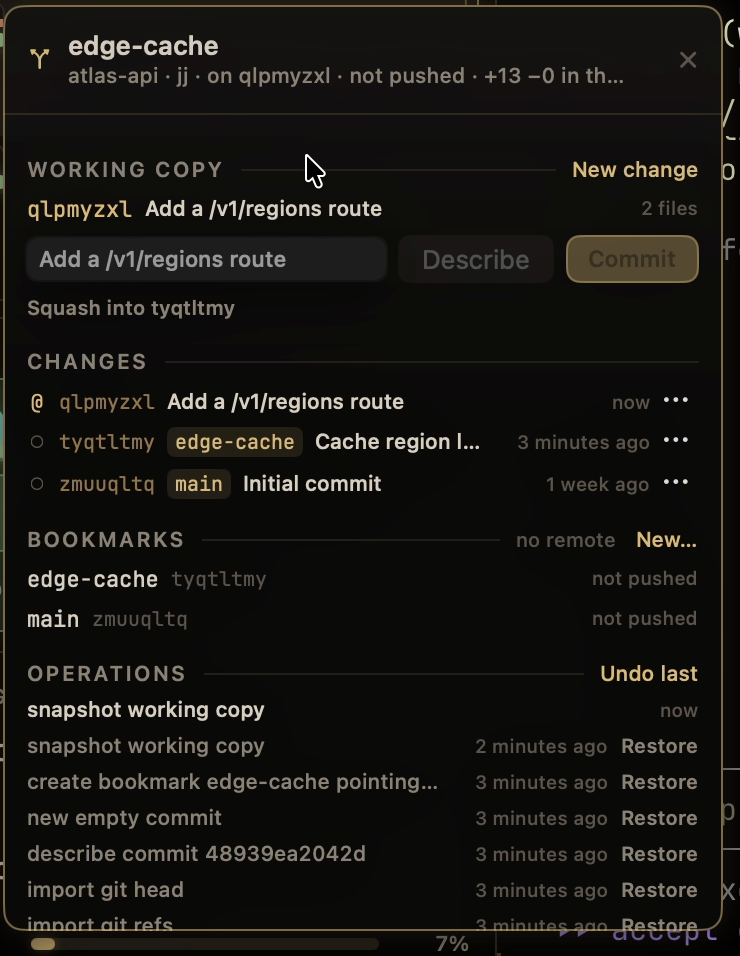The width and height of the screenshot is (740, 956).
Task: Restore the import git head operation
Action: pyautogui.click(x=659, y=890)
